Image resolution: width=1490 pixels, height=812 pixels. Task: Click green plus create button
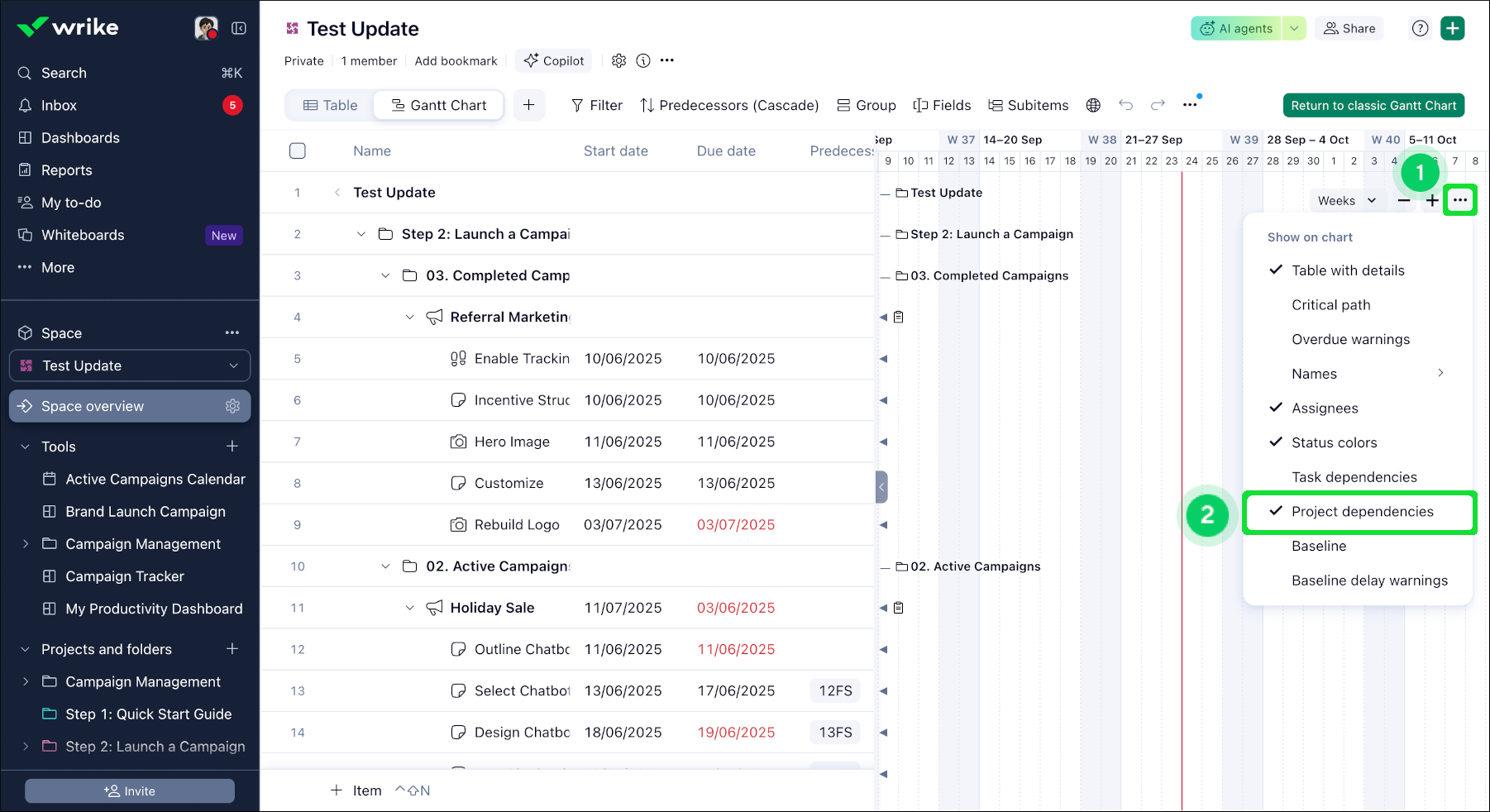pyautogui.click(x=1453, y=28)
